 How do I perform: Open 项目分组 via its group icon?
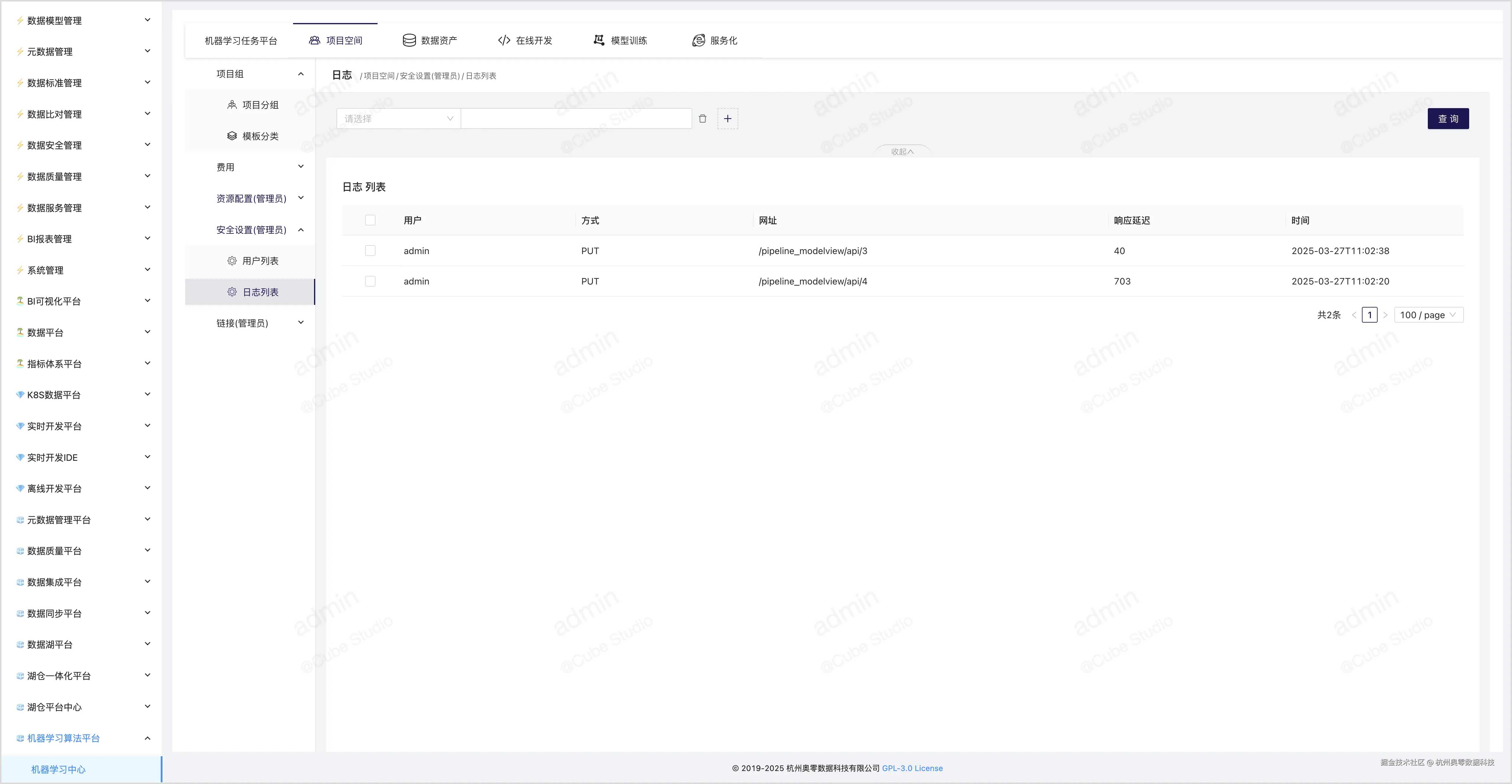coord(233,105)
